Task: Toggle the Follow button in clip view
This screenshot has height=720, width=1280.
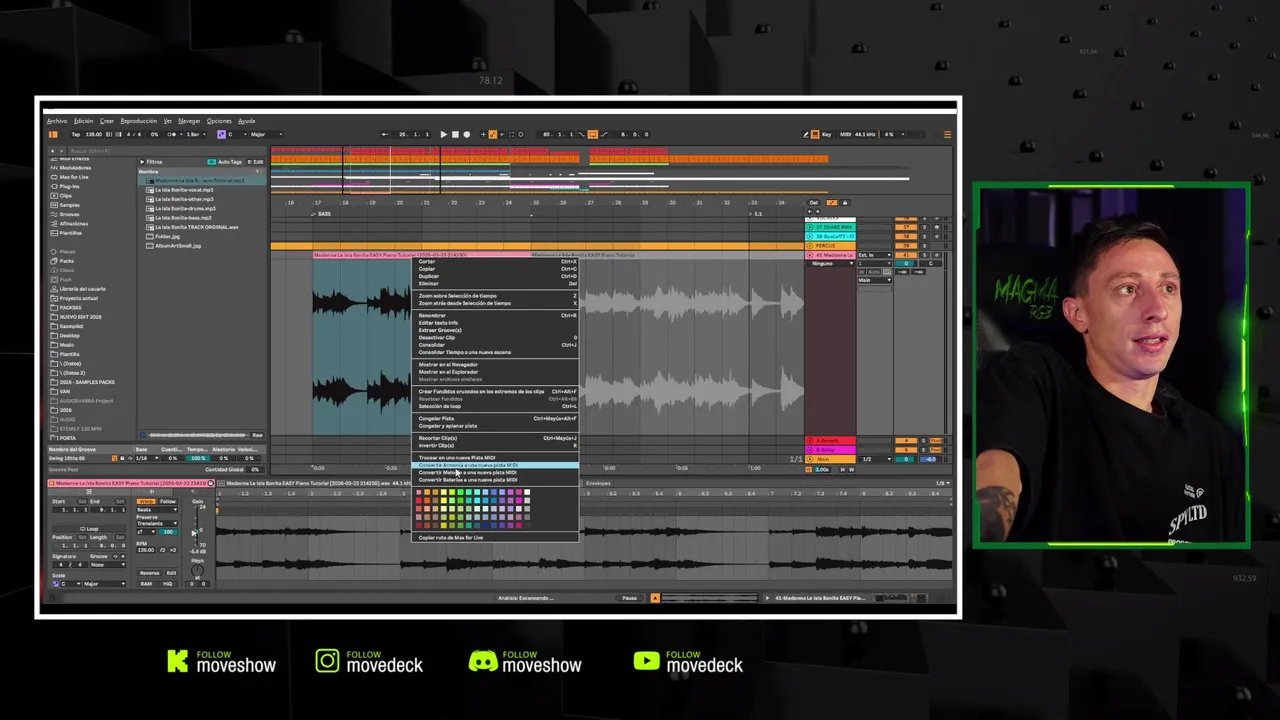Action: (168, 501)
